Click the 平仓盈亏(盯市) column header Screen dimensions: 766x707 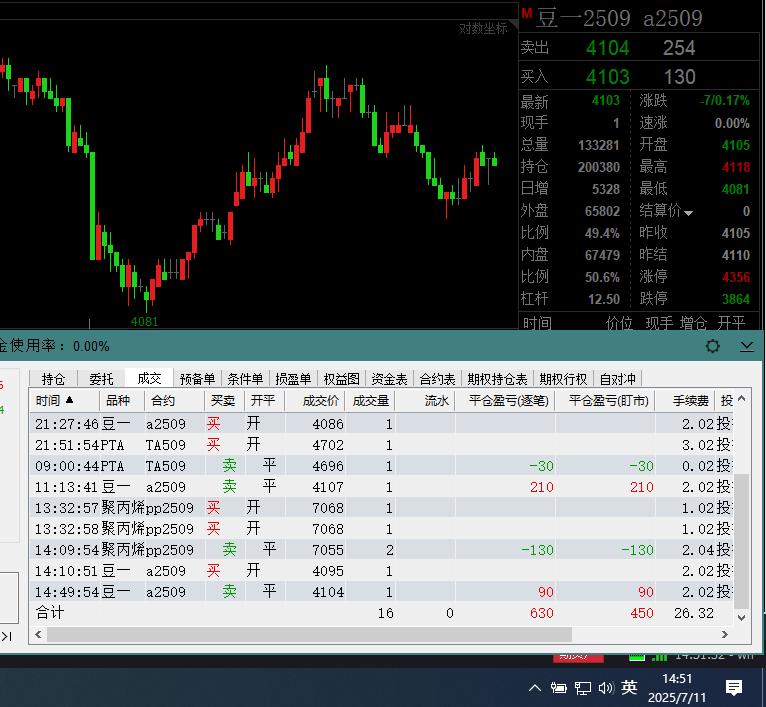point(605,401)
